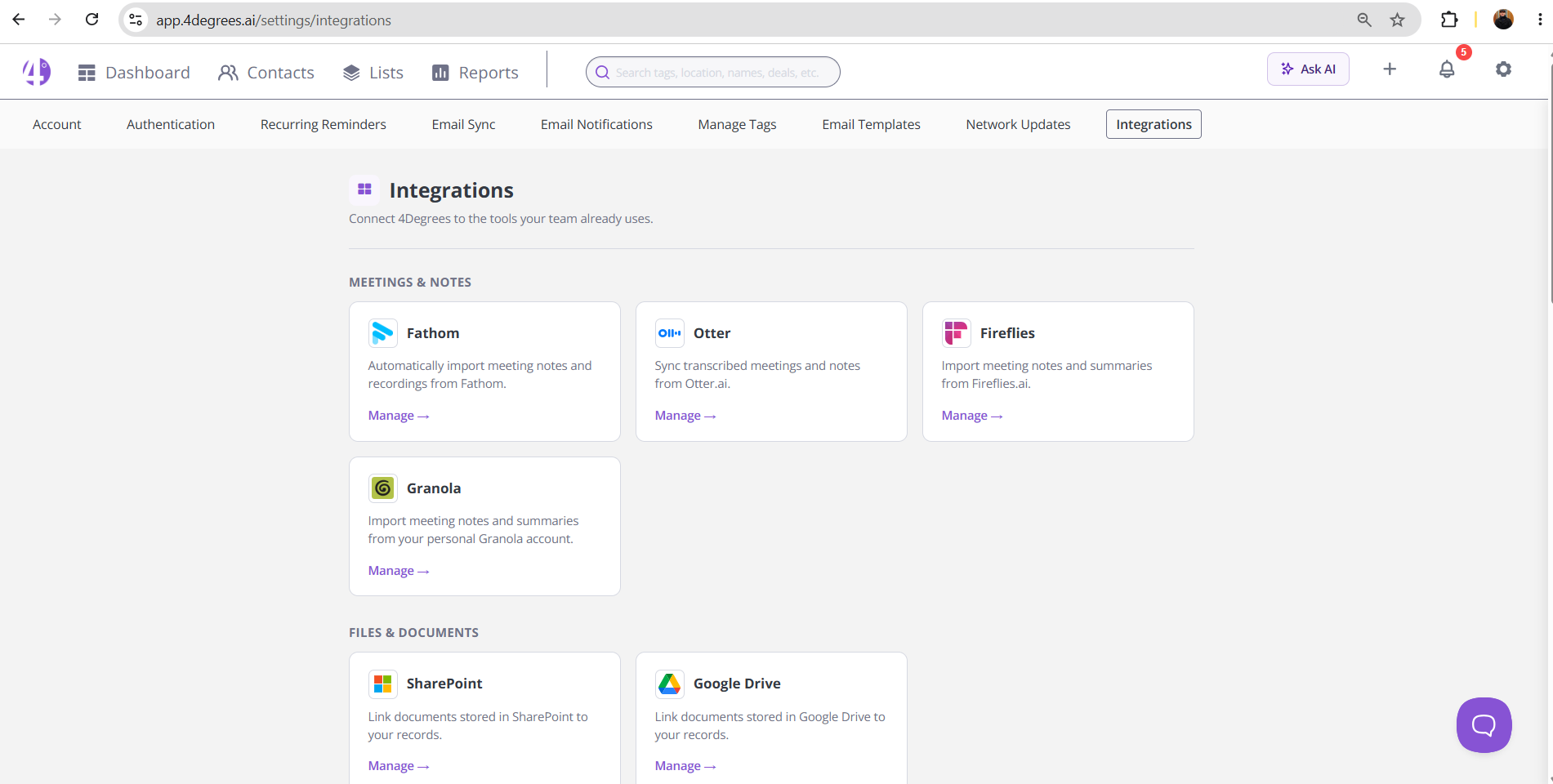Click the Granola logo icon

[383, 488]
